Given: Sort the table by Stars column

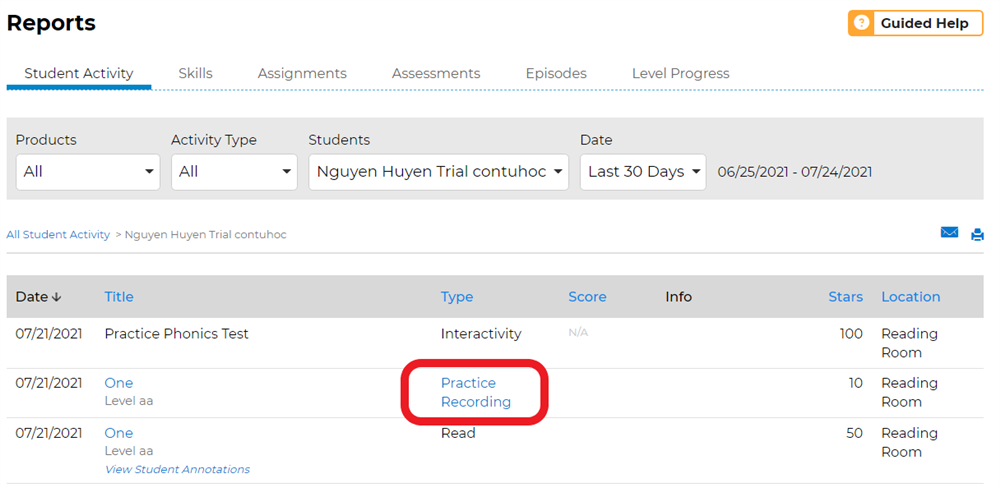Looking at the screenshot, I should click(x=845, y=297).
